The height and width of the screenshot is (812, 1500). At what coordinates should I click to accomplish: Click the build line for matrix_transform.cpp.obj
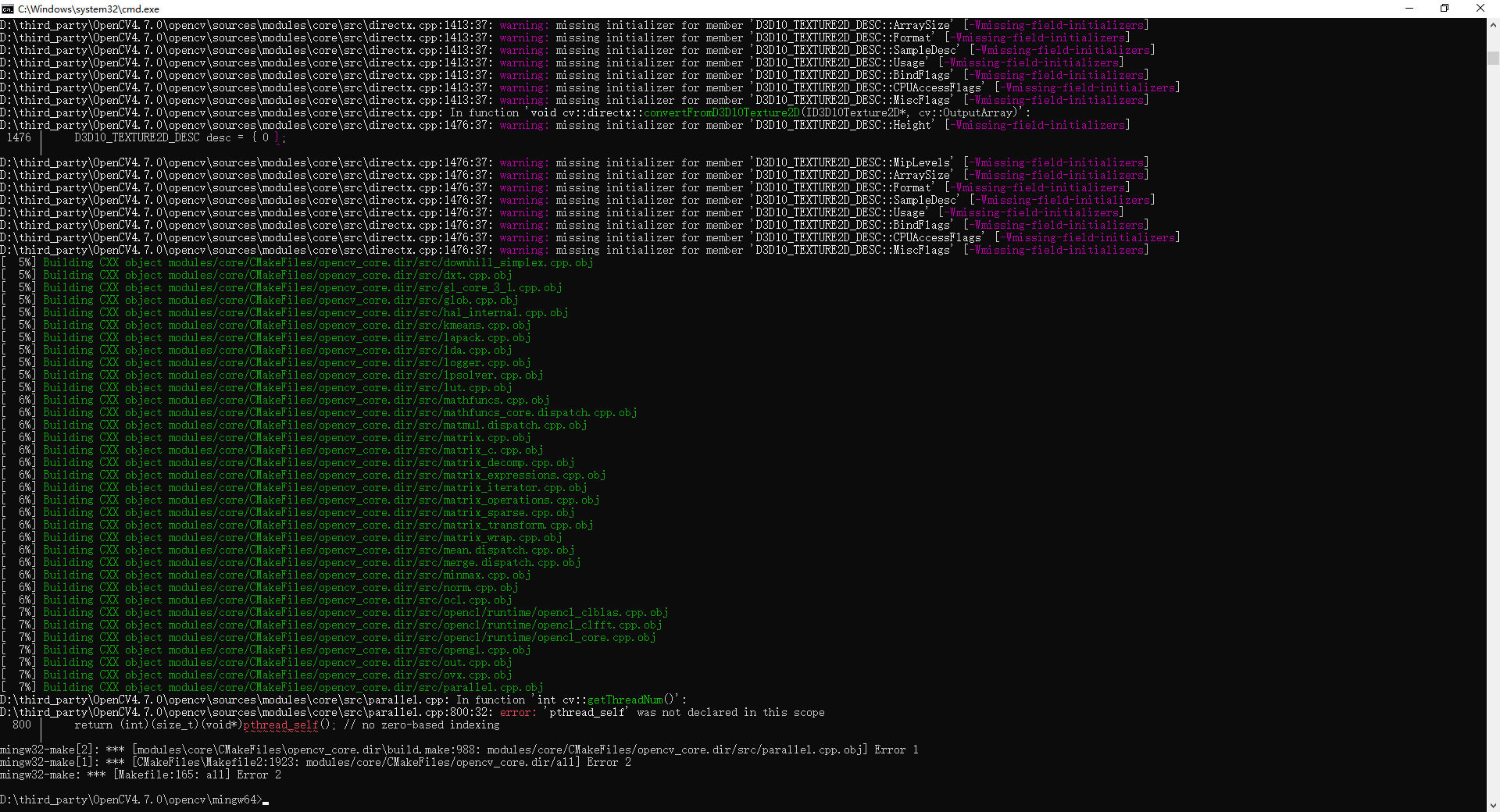click(x=297, y=525)
